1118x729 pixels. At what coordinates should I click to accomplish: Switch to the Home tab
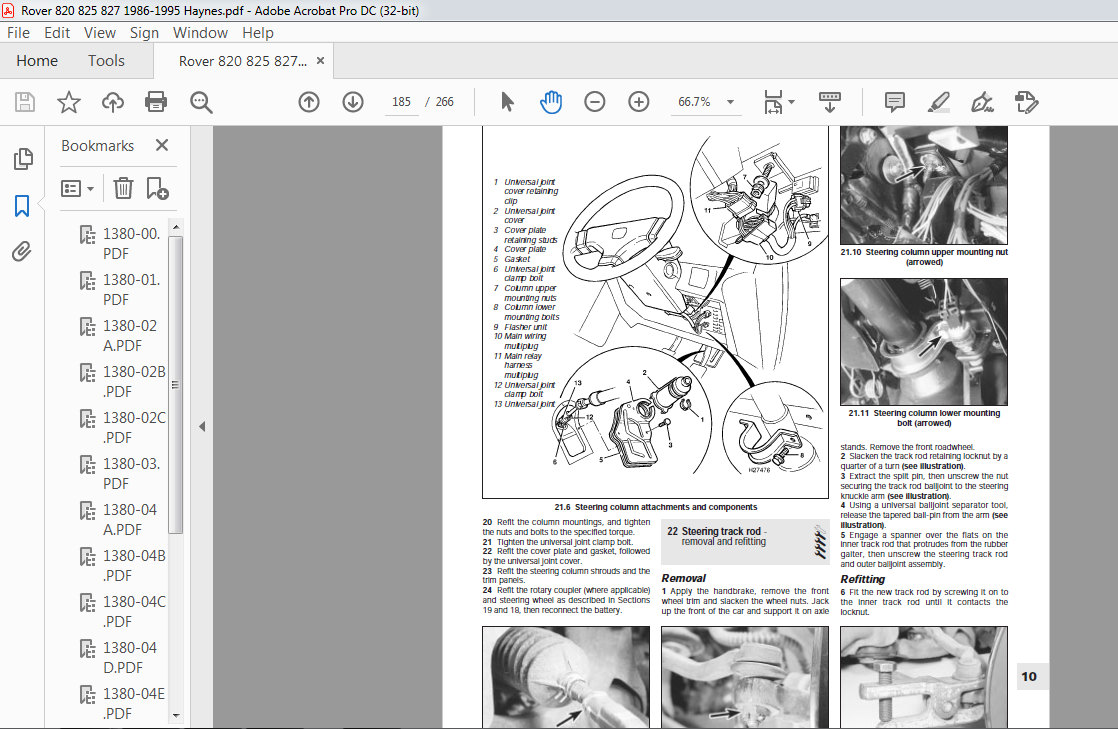tap(37, 61)
